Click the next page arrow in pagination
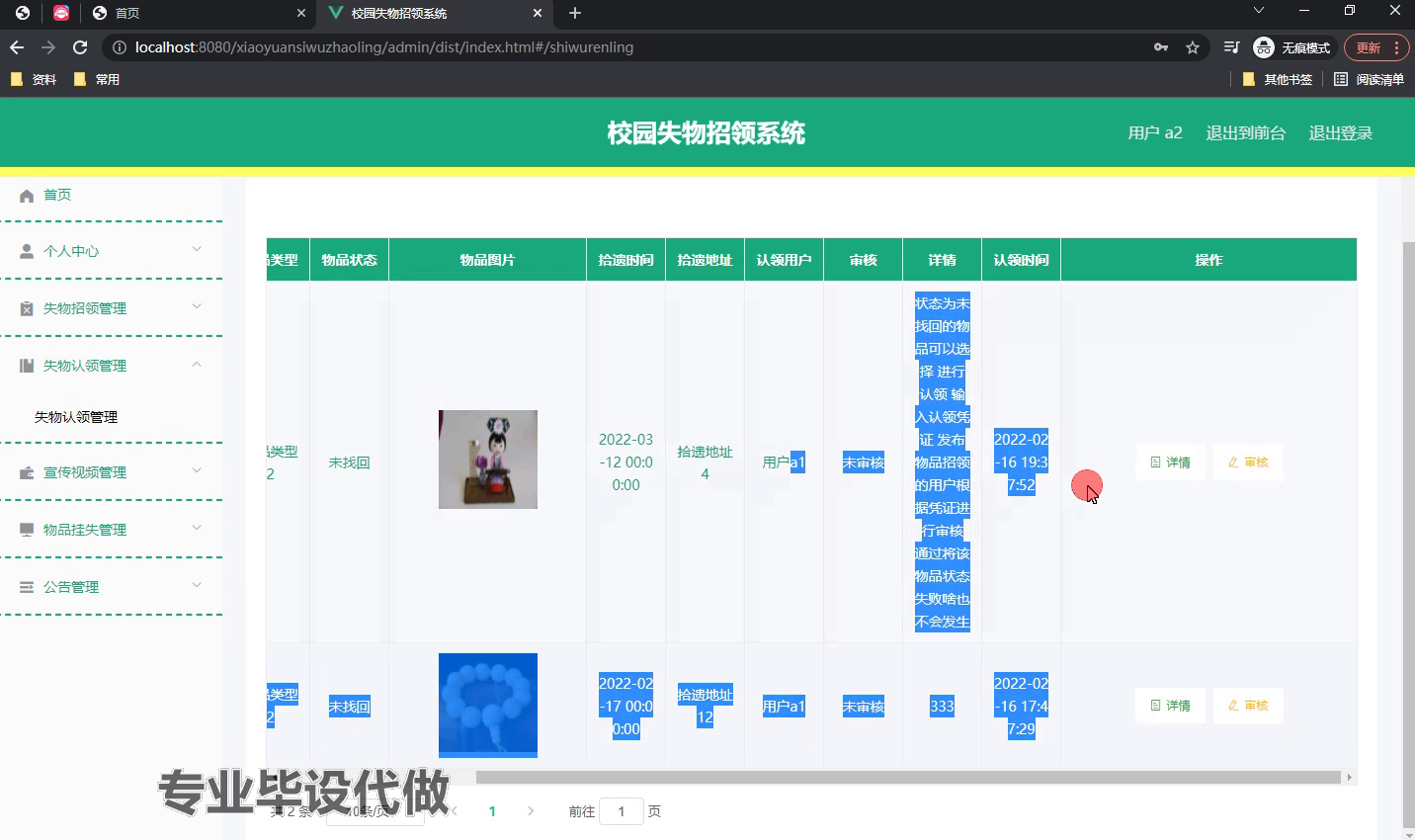 tap(531, 811)
